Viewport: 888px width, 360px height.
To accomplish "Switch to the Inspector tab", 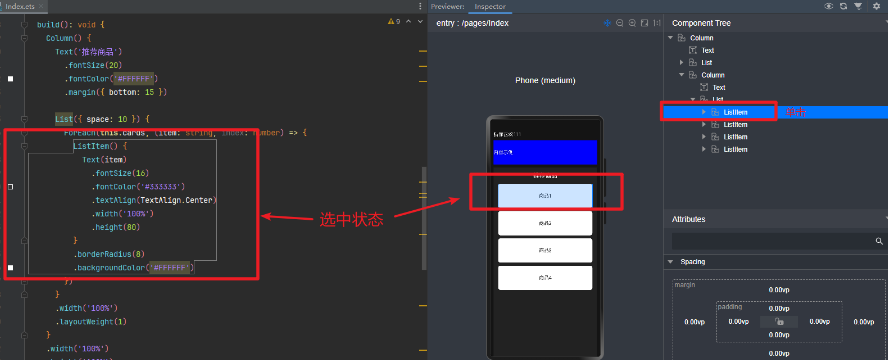I will tap(490, 6).
